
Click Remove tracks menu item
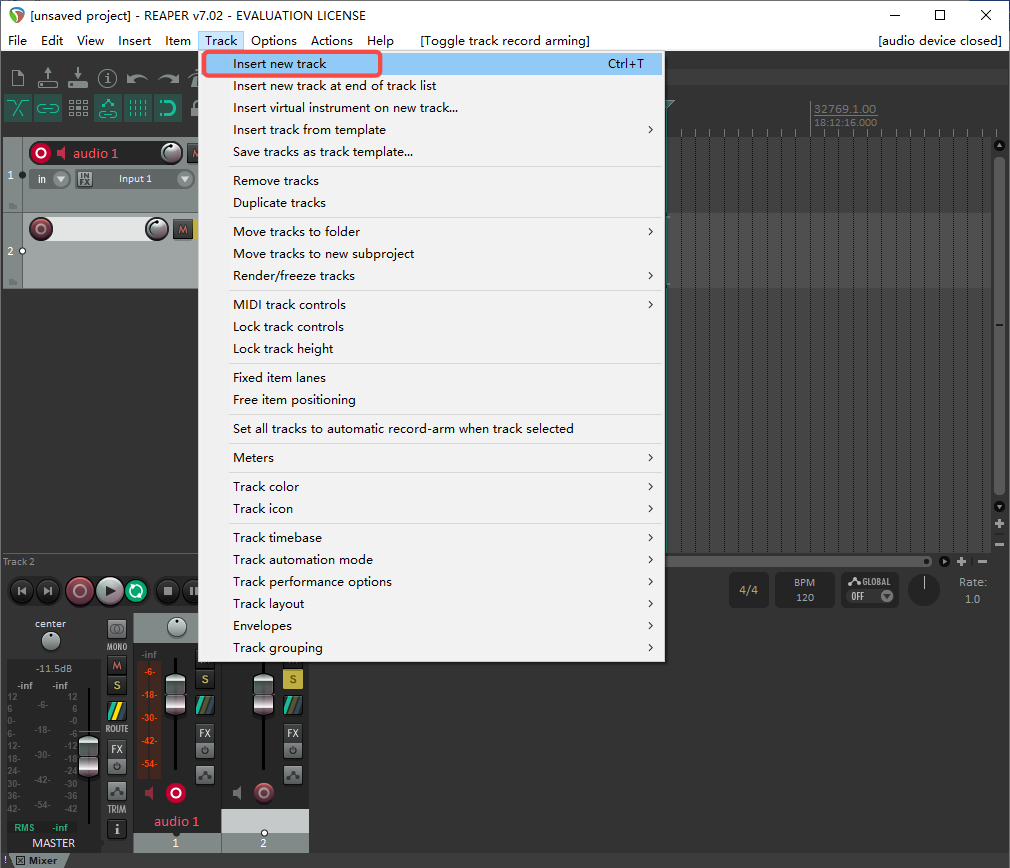click(432, 180)
